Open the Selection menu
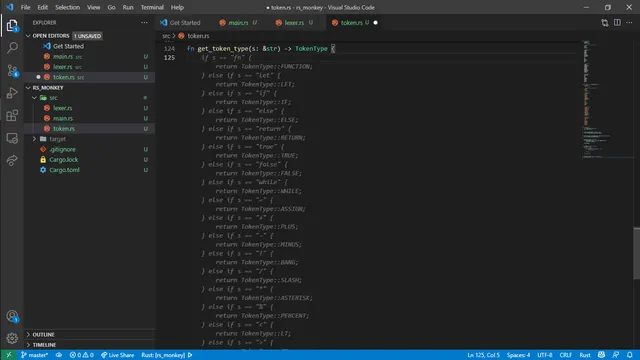 coord(67,7)
